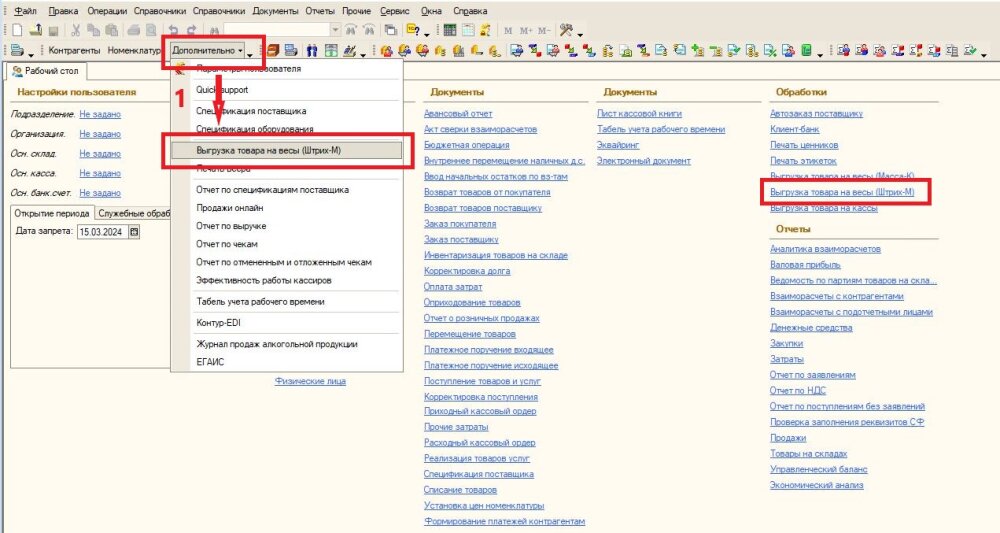Click the Paste clipboard icon
This screenshot has height=533, width=1000.
pyautogui.click(x=112, y=30)
